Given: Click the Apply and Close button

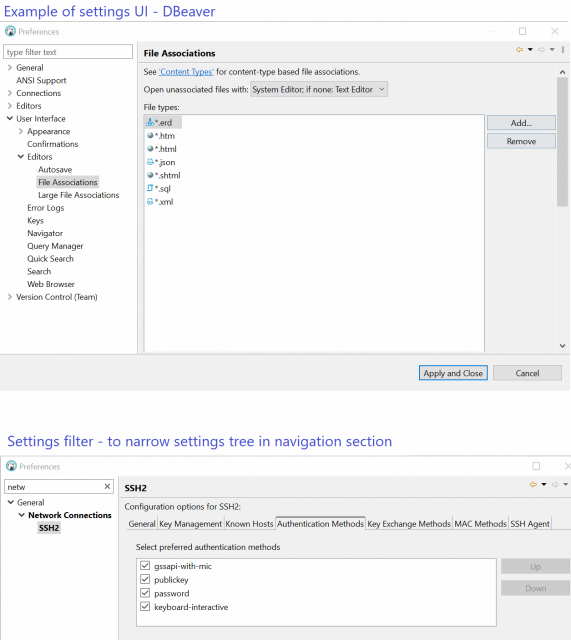Looking at the screenshot, I should coord(453,373).
